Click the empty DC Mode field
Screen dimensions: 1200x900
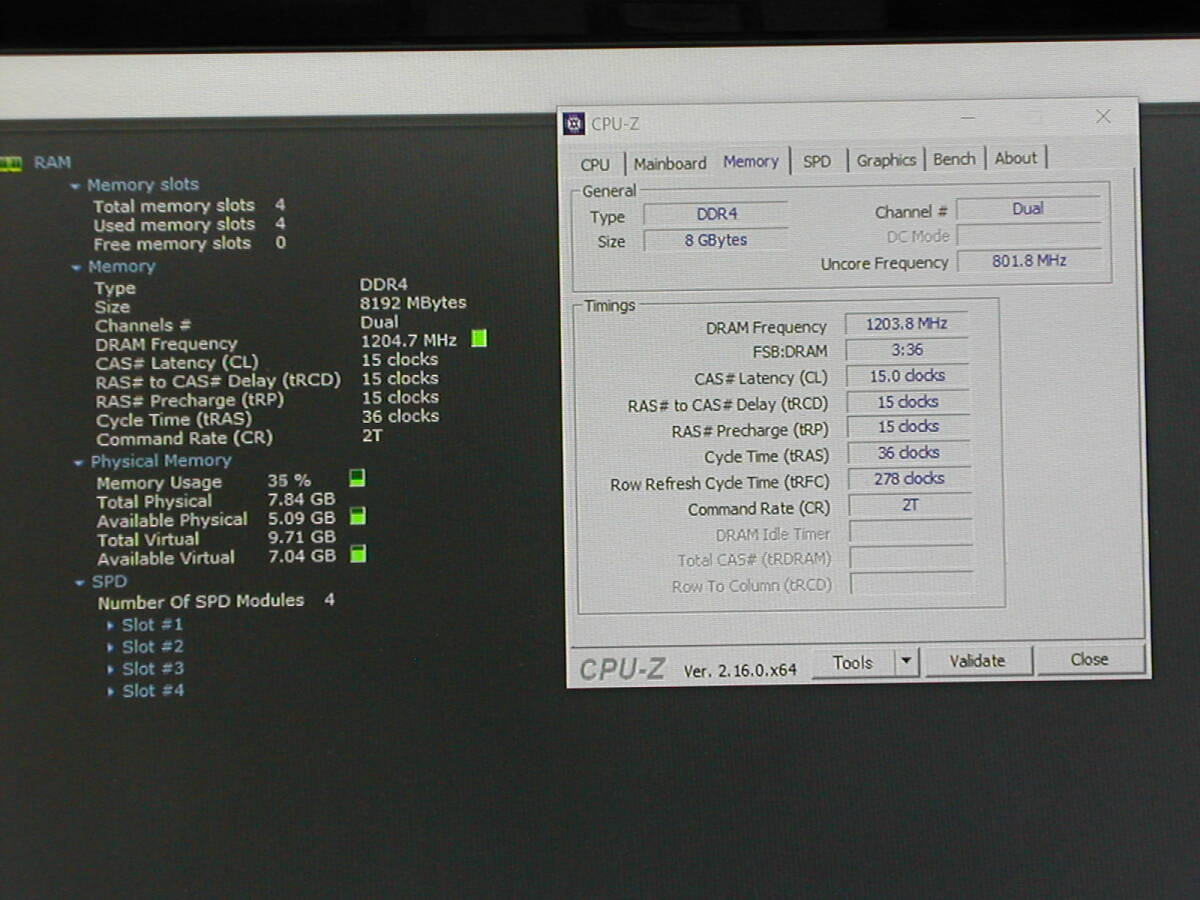pos(1029,236)
